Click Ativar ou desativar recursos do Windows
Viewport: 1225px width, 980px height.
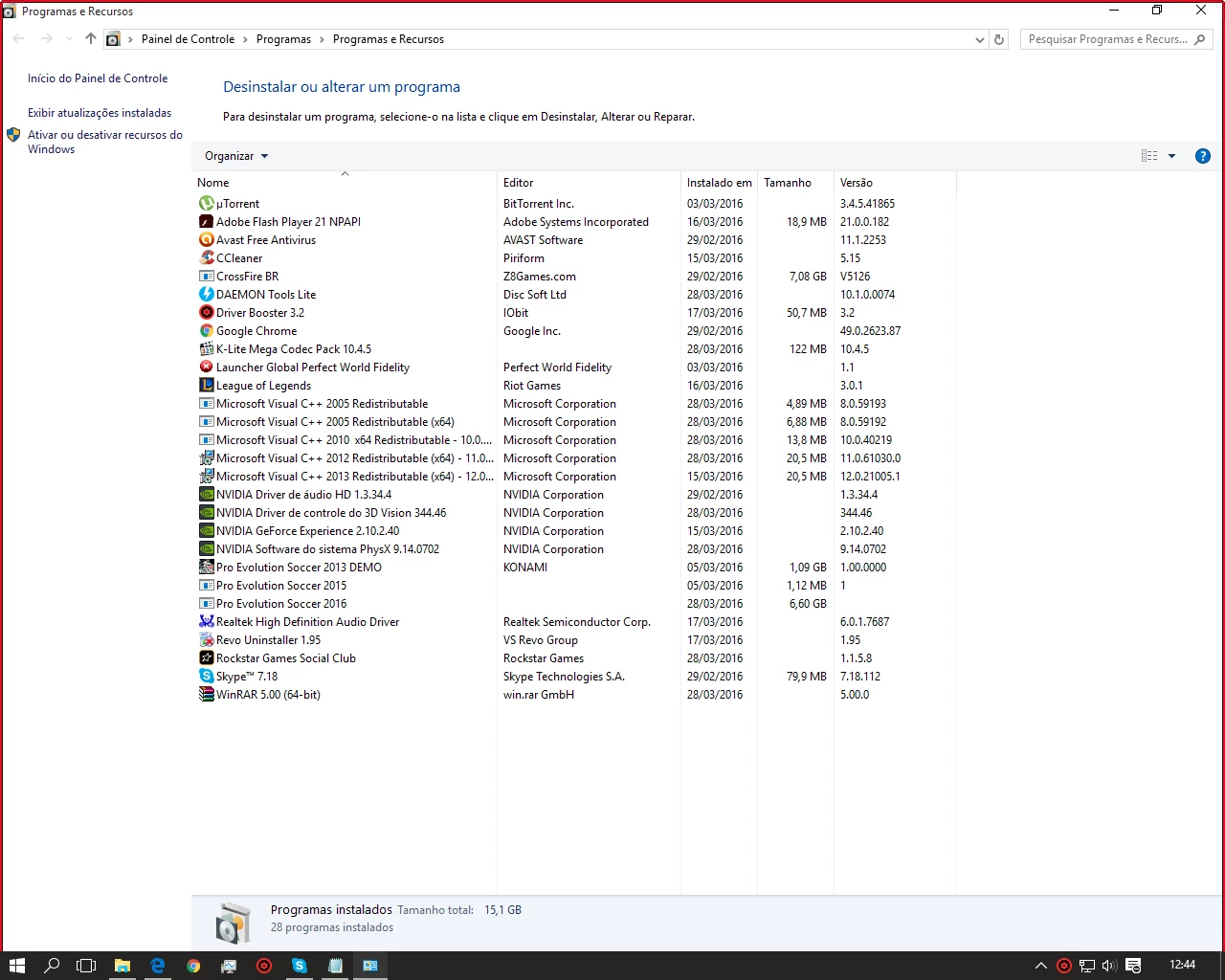point(105,142)
